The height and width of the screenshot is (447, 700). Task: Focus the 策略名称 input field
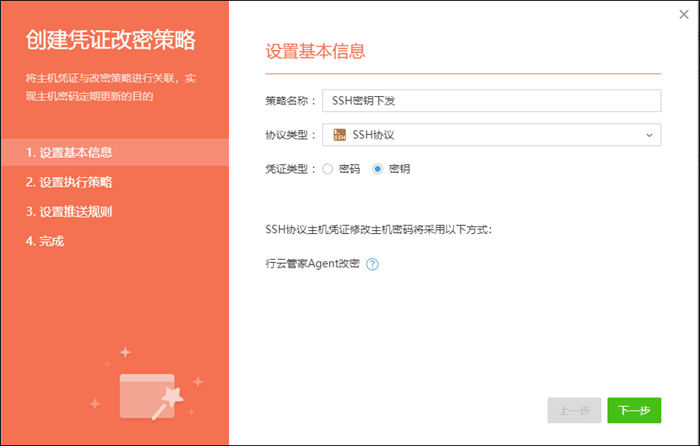(491, 100)
